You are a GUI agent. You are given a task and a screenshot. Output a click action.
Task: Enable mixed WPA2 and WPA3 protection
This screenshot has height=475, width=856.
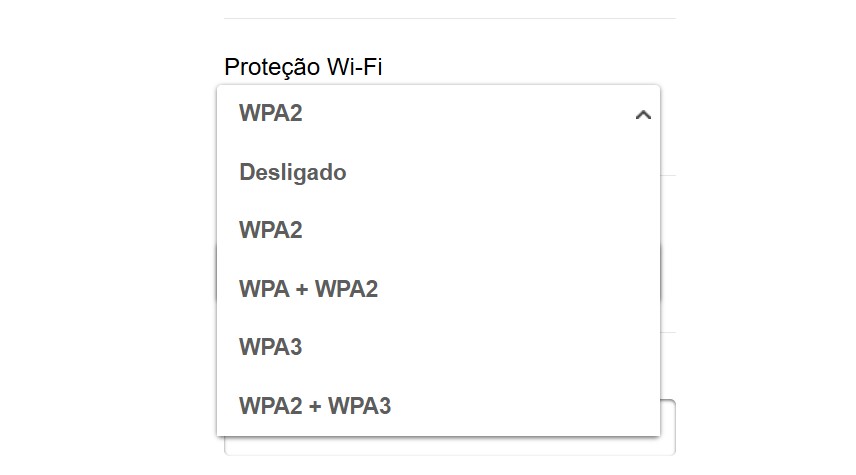pyautogui.click(x=315, y=407)
